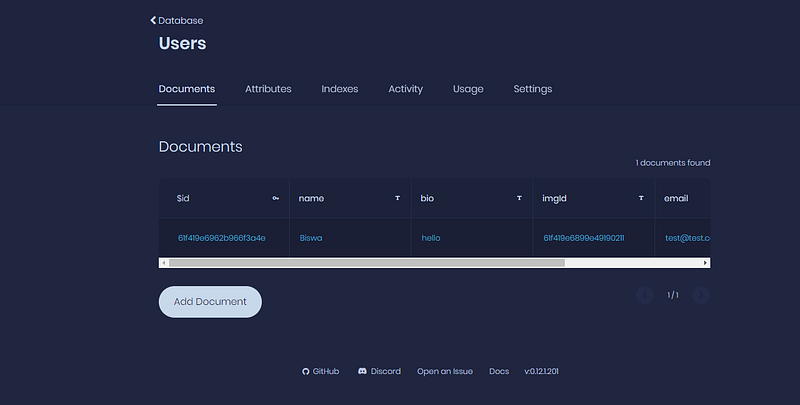
Task: Click the $id column header
Action: coord(224,198)
